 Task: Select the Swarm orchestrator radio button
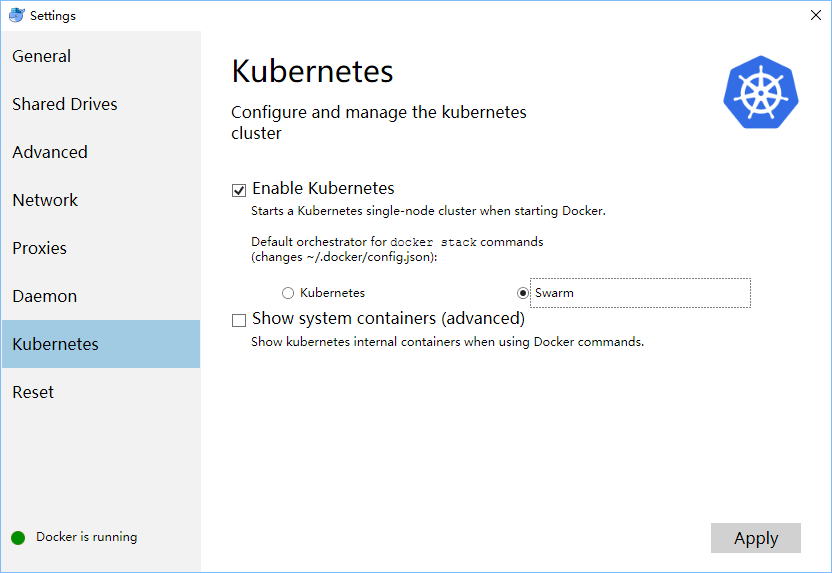[523, 293]
